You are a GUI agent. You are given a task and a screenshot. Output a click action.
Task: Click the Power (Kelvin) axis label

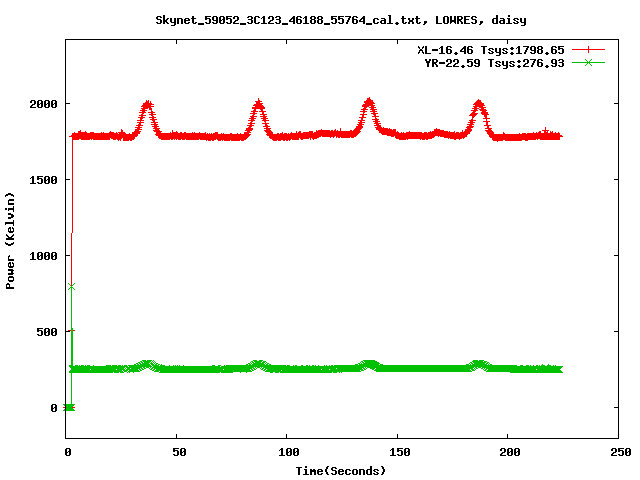pos(10,241)
